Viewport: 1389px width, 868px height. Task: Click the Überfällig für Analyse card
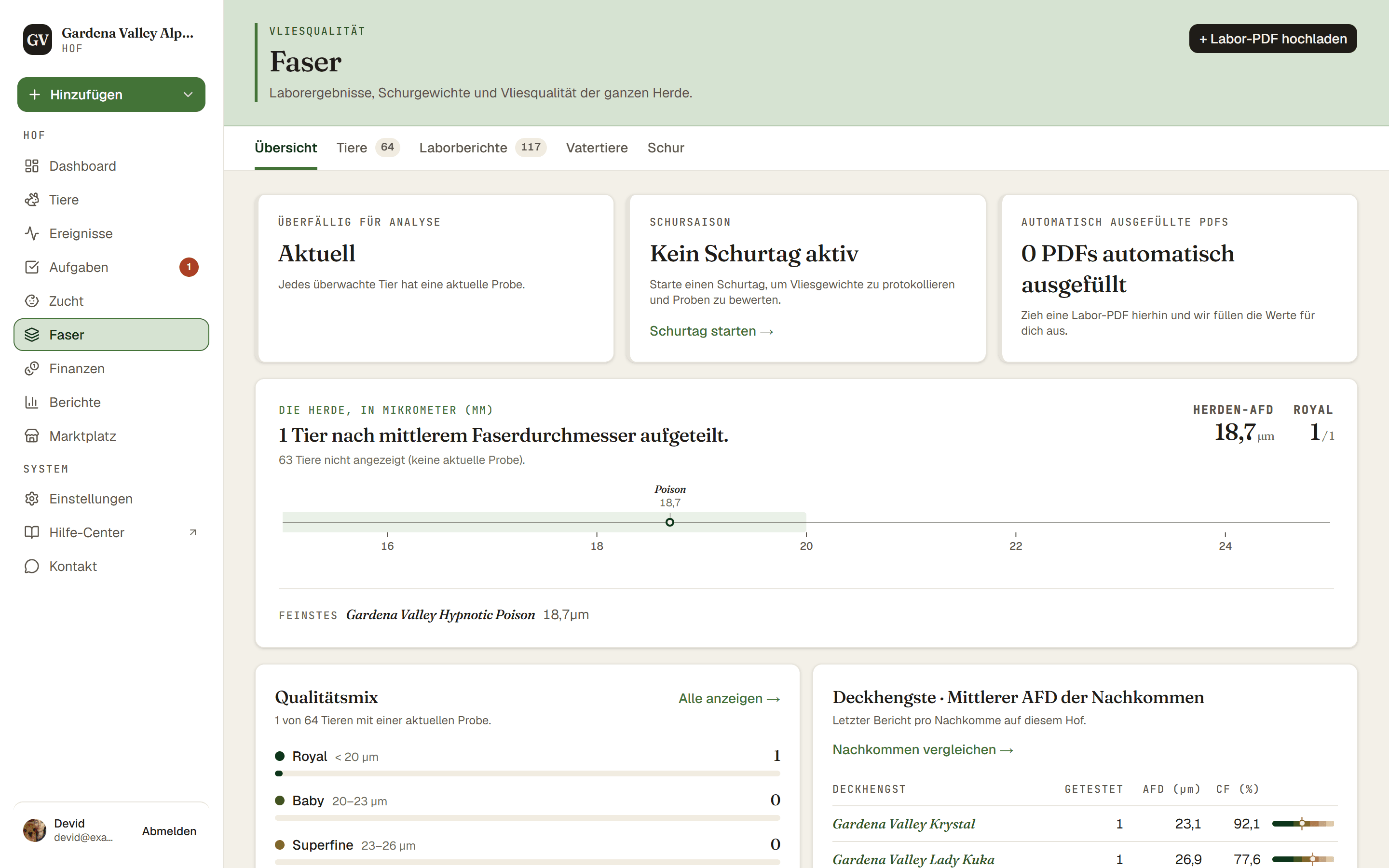436,278
